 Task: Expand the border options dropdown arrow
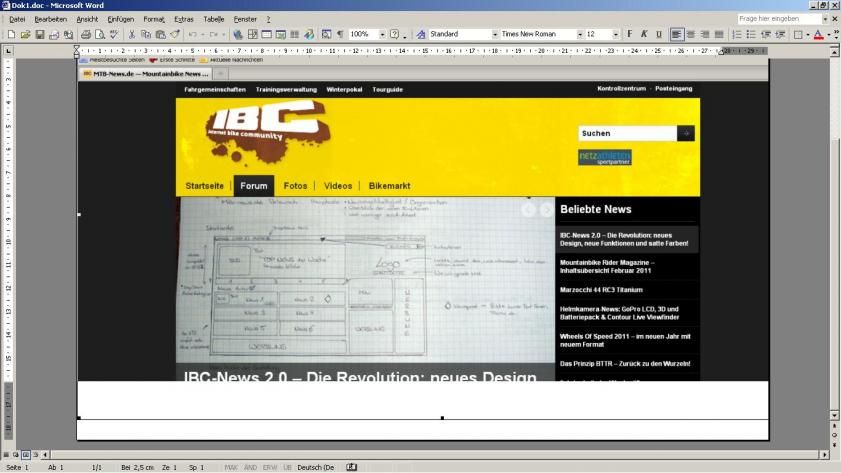point(808,34)
